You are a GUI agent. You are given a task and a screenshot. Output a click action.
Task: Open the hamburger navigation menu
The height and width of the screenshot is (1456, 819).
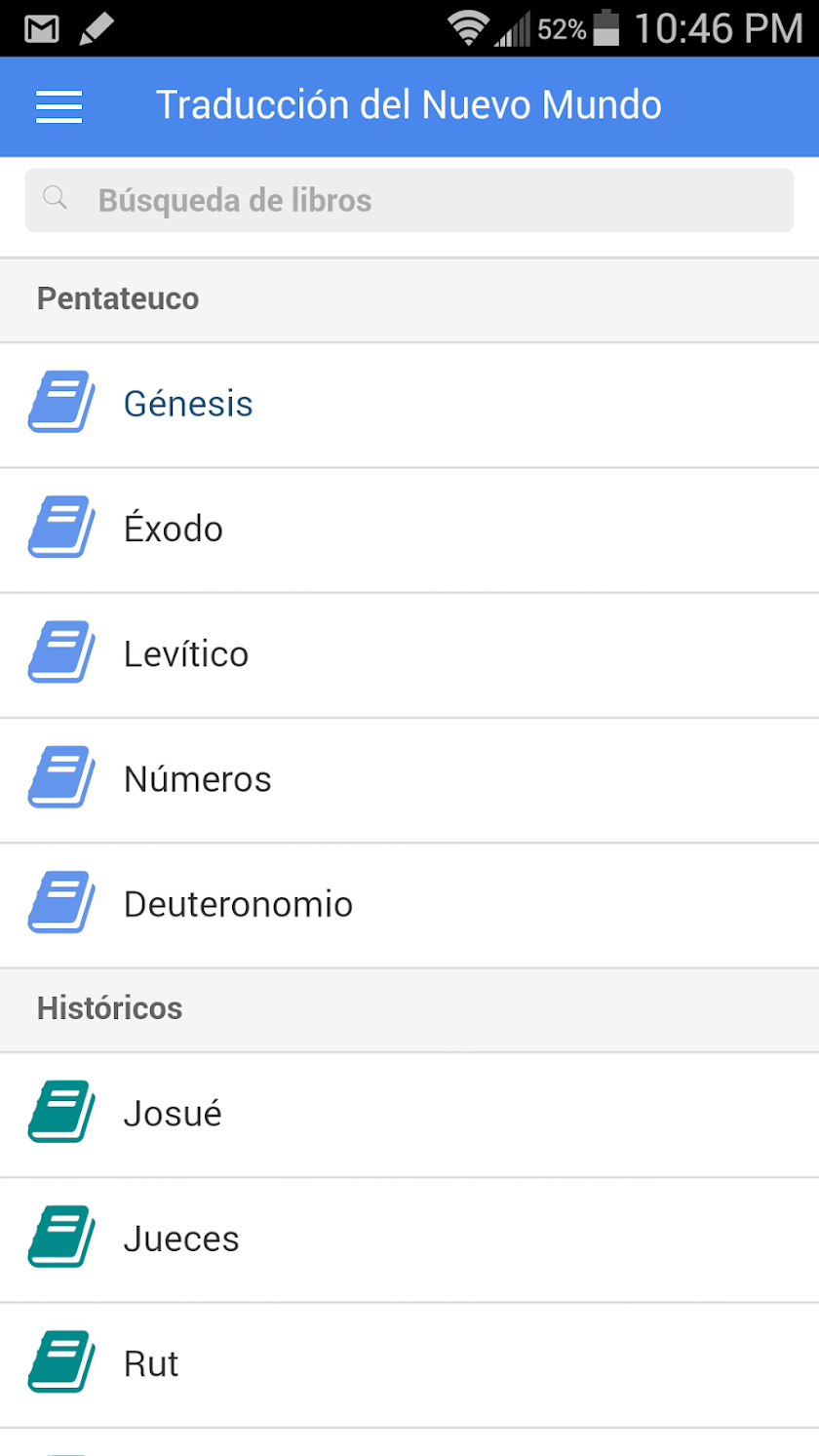(x=58, y=105)
